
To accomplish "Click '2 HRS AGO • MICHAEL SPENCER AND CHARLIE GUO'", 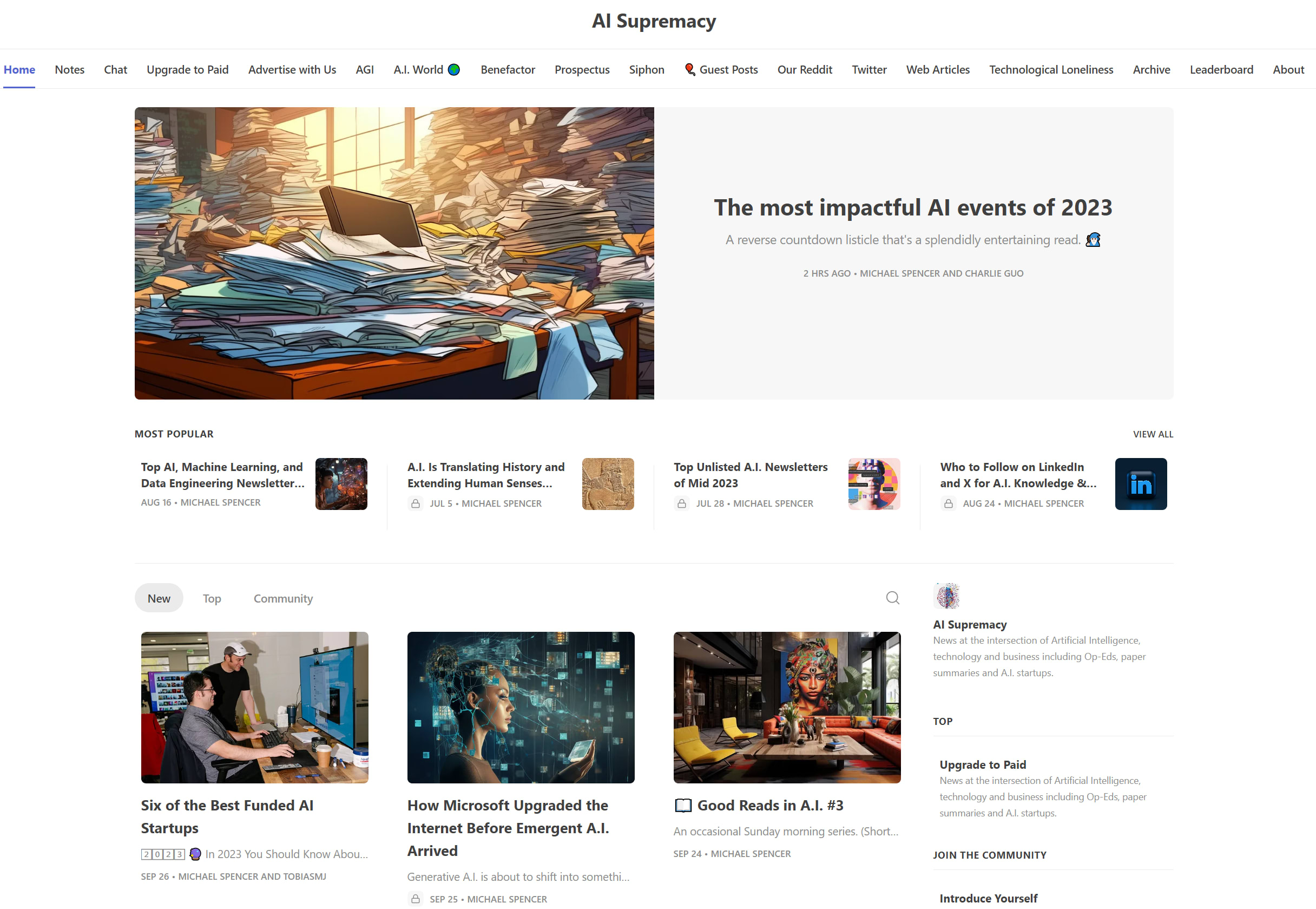I will pos(913,273).
